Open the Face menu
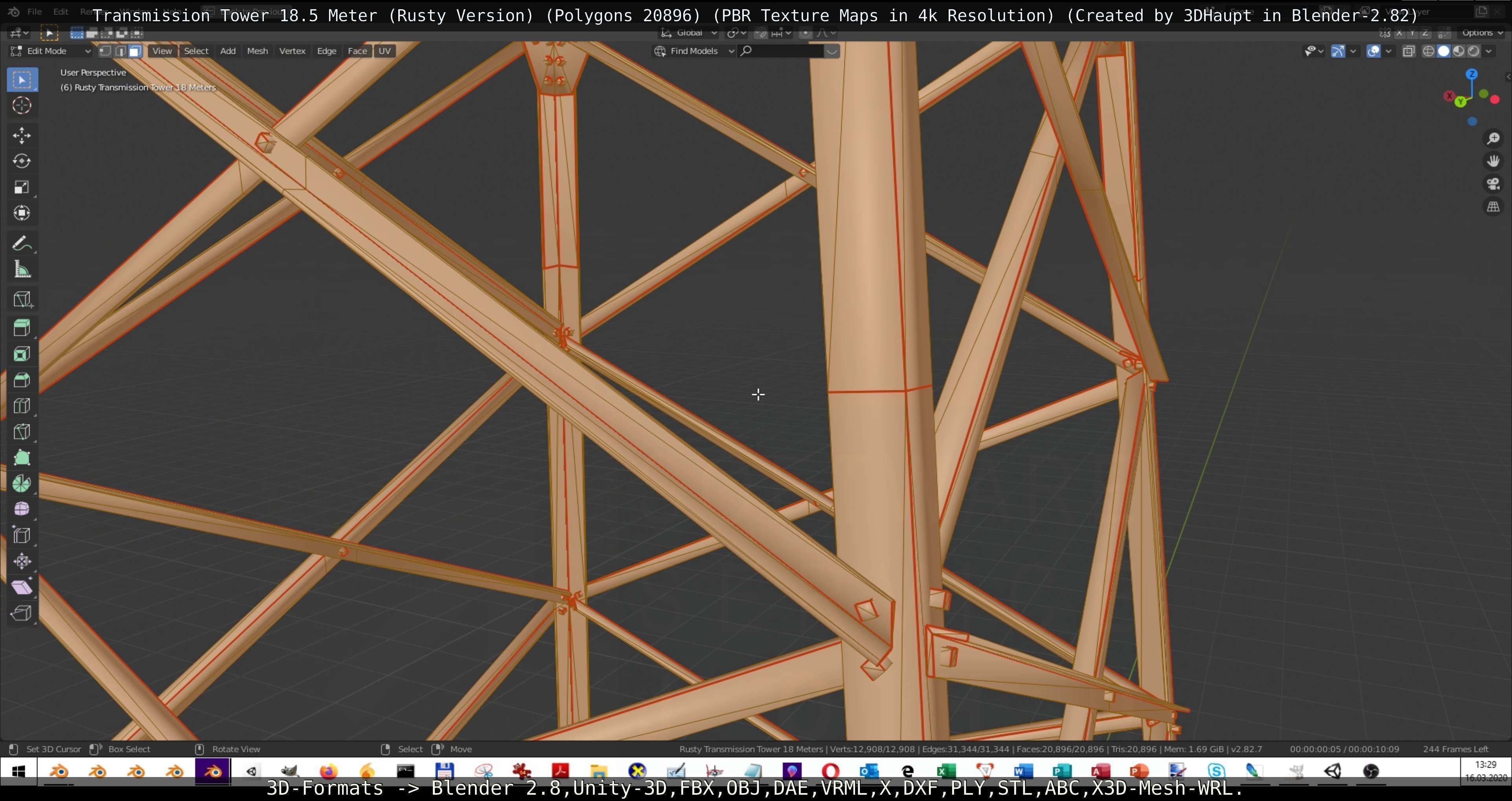 357,51
